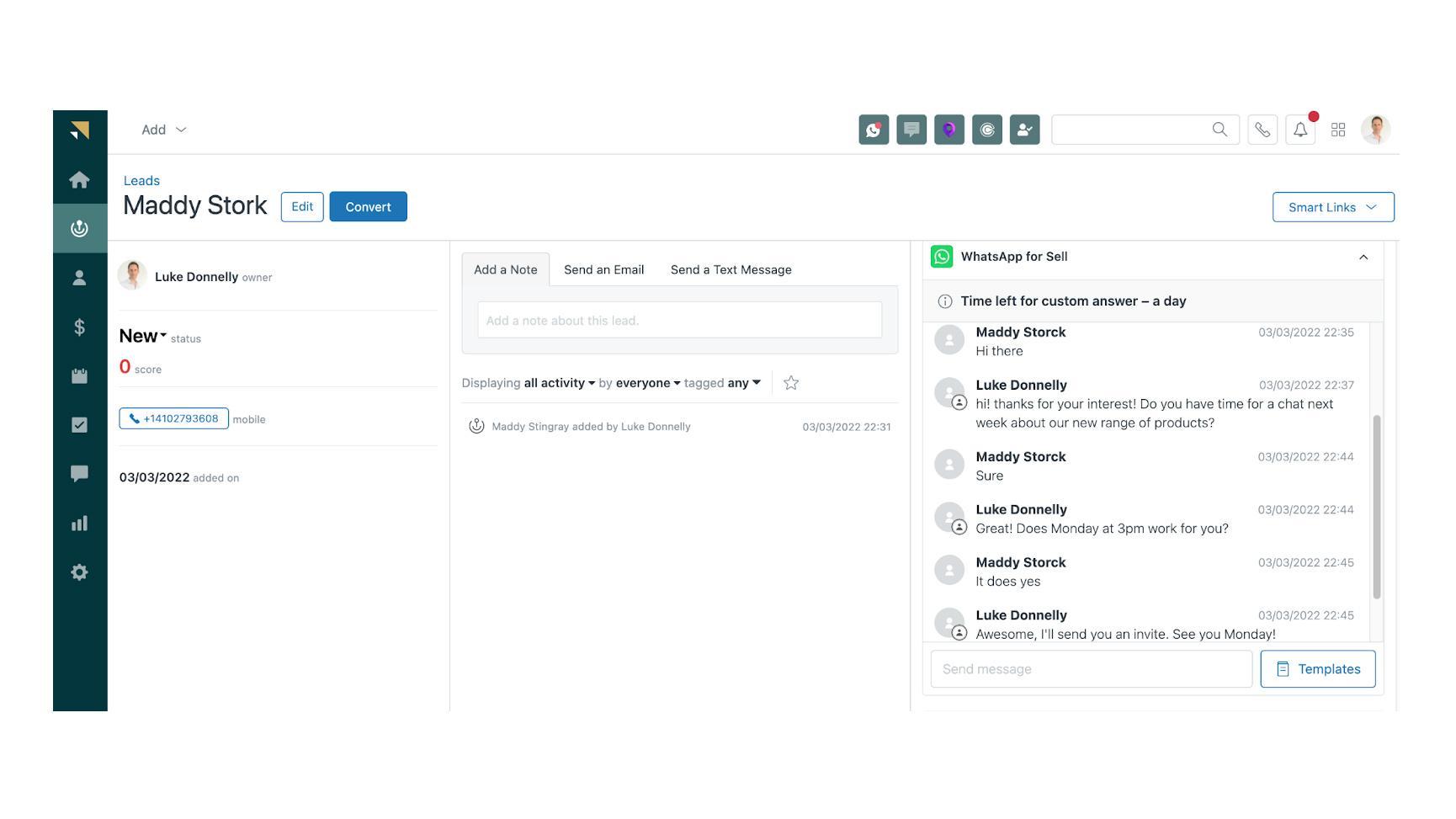The width and height of the screenshot is (1456, 819).
Task: Open tagged any filter dropdown
Action: [744, 383]
